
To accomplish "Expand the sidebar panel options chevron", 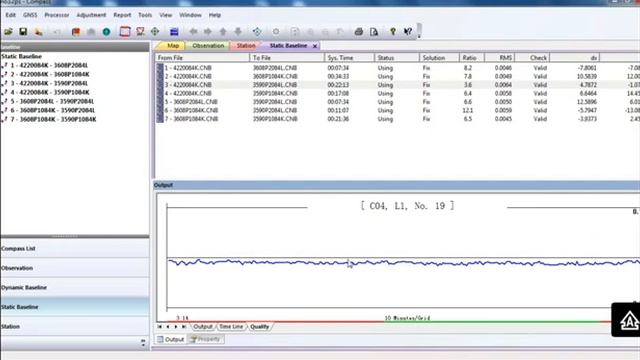I will [x=143, y=342].
